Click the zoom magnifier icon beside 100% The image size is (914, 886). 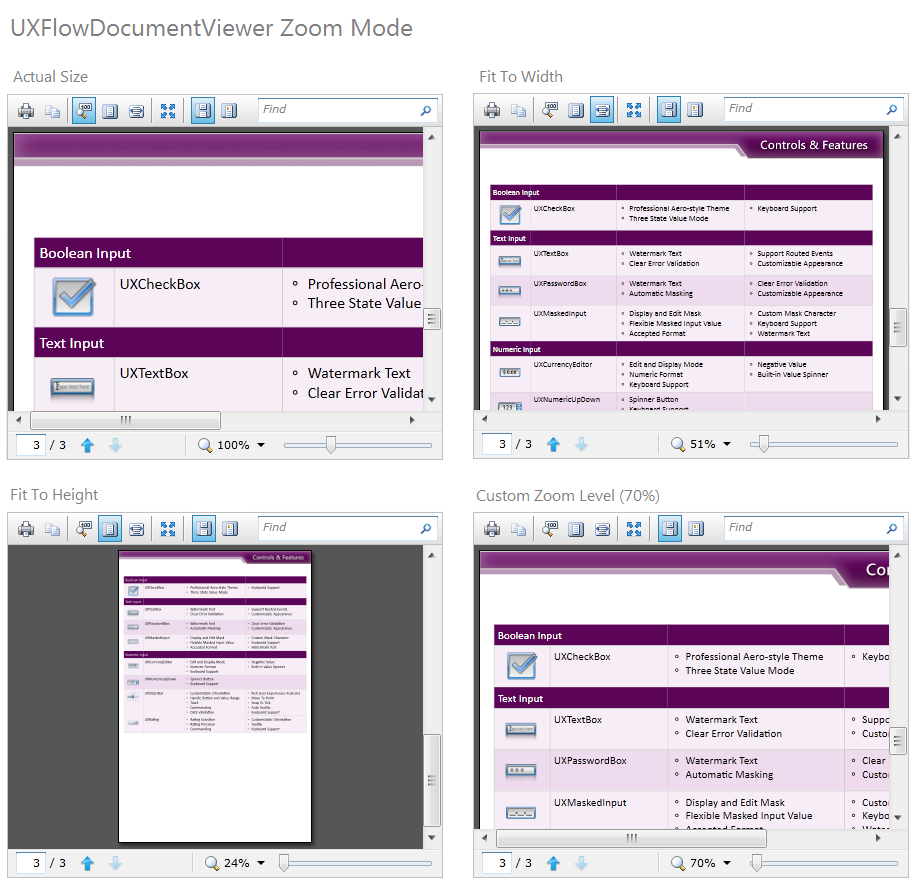pyautogui.click(x=205, y=445)
